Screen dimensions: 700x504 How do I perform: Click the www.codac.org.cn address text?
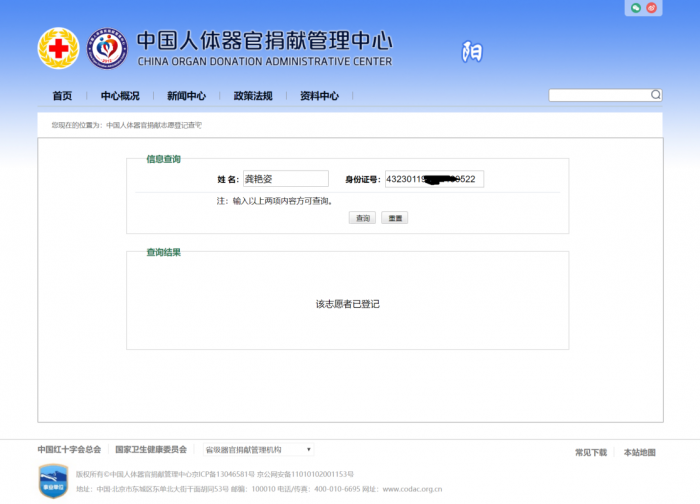pos(412,489)
